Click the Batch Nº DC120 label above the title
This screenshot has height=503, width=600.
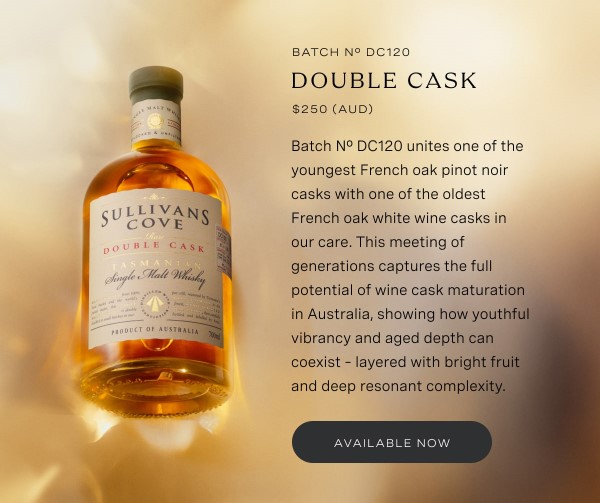tap(351, 52)
